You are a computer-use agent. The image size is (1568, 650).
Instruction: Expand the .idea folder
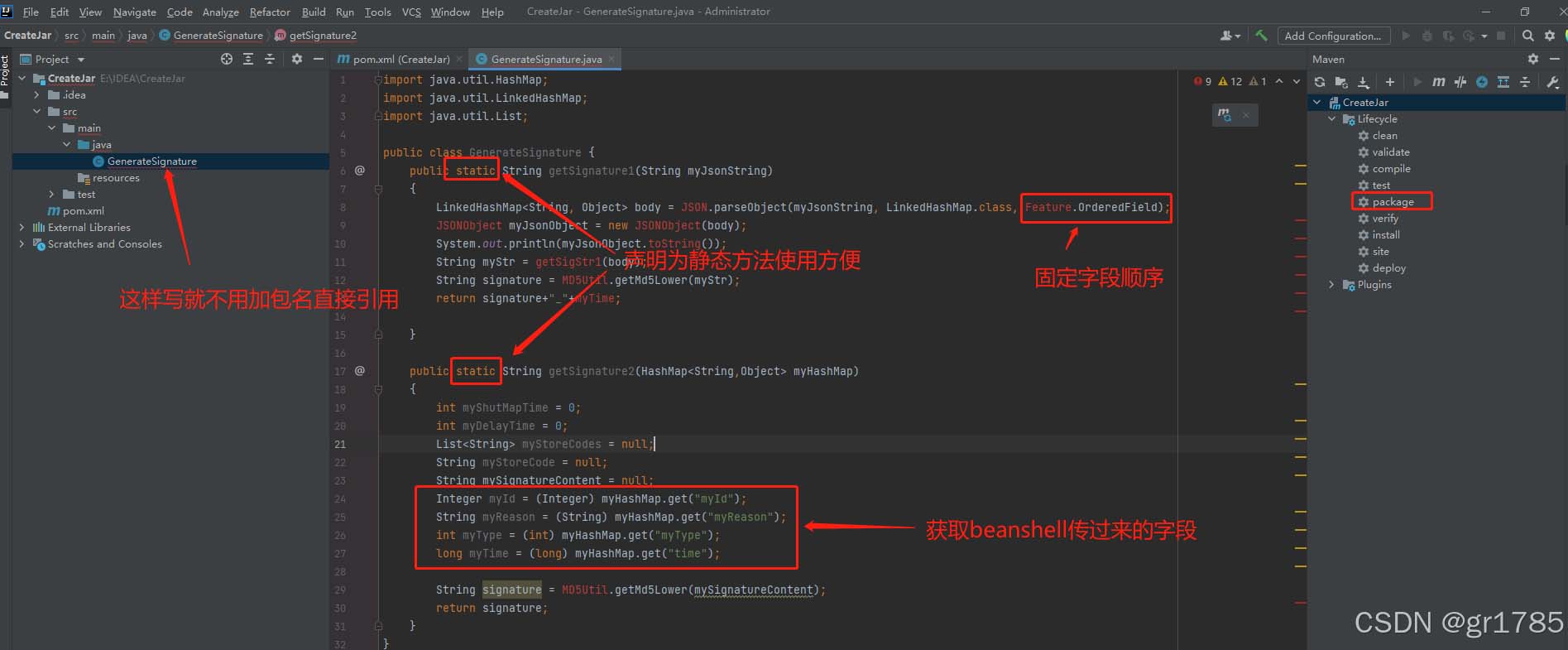pyautogui.click(x=36, y=95)
